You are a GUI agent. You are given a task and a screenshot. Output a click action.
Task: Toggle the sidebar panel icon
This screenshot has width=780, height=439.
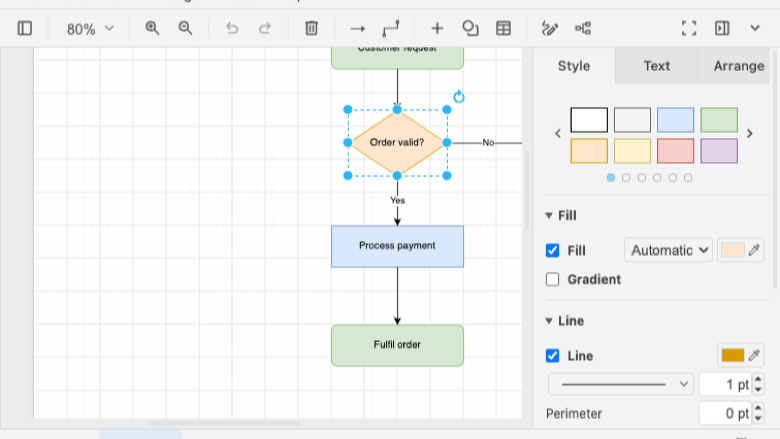(24, 28)
